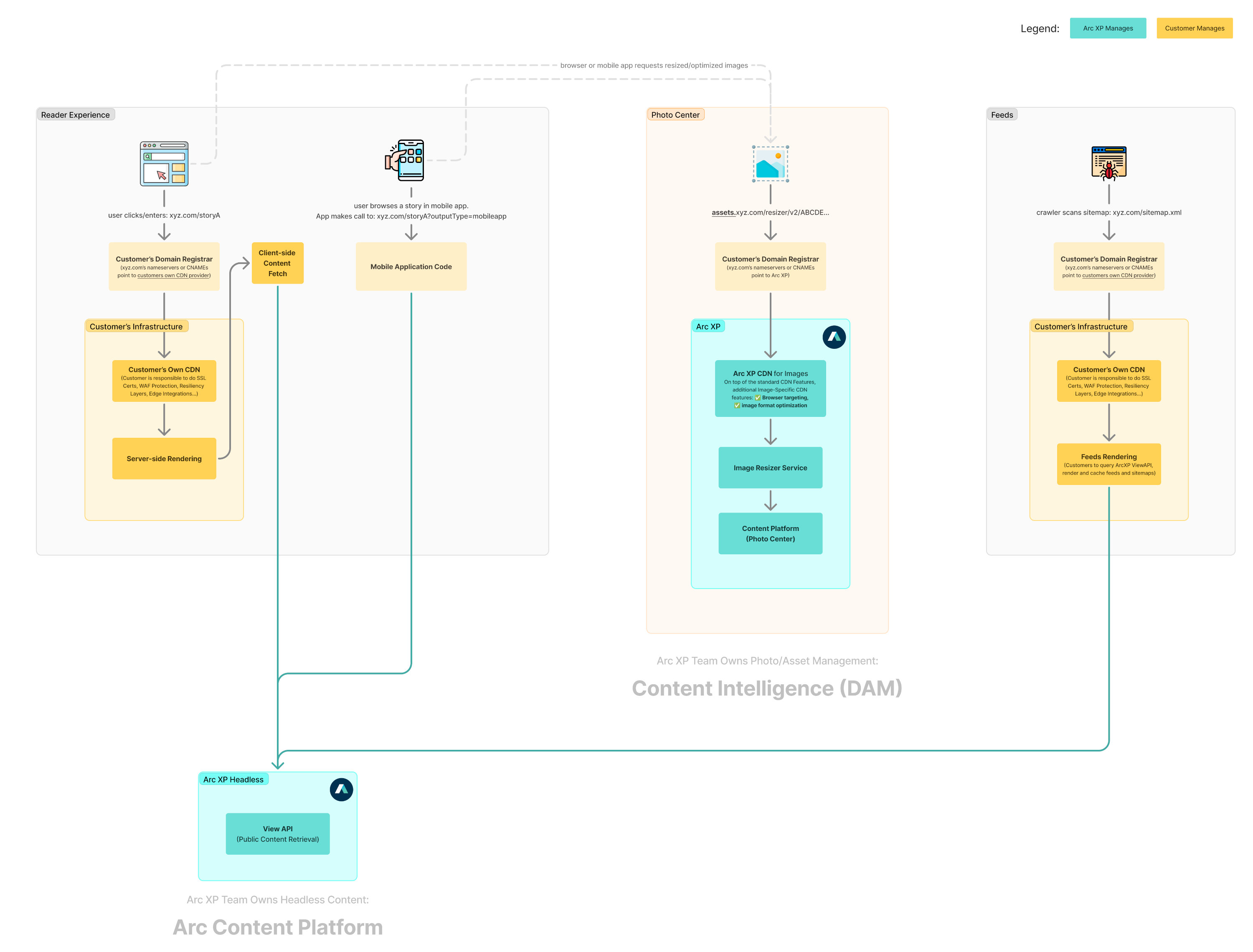1253x952 pixels.
Task: Click the Arc XP Headless logo icon
Action: (342, 790)
